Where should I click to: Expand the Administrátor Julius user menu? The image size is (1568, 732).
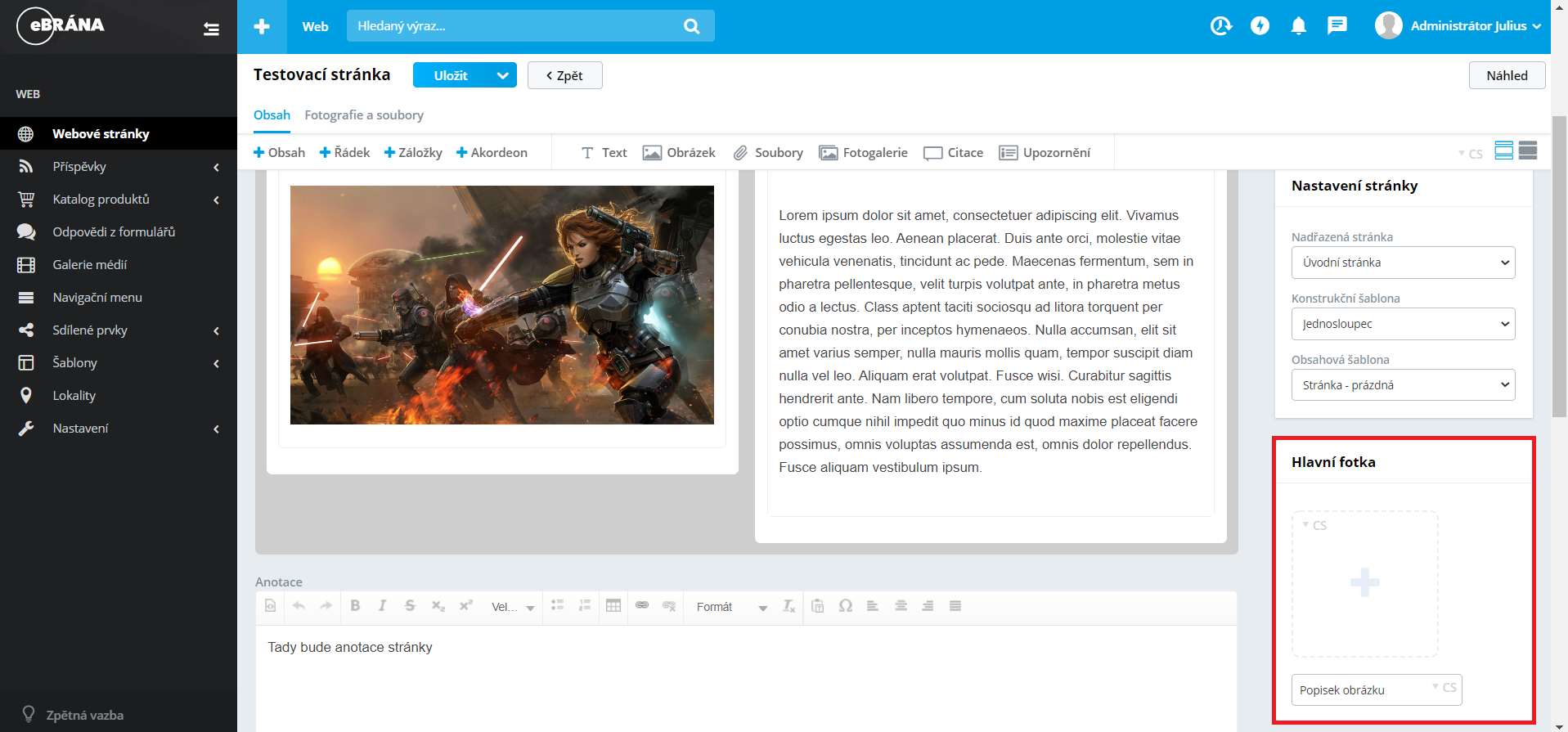click(x=1476, y=26)
